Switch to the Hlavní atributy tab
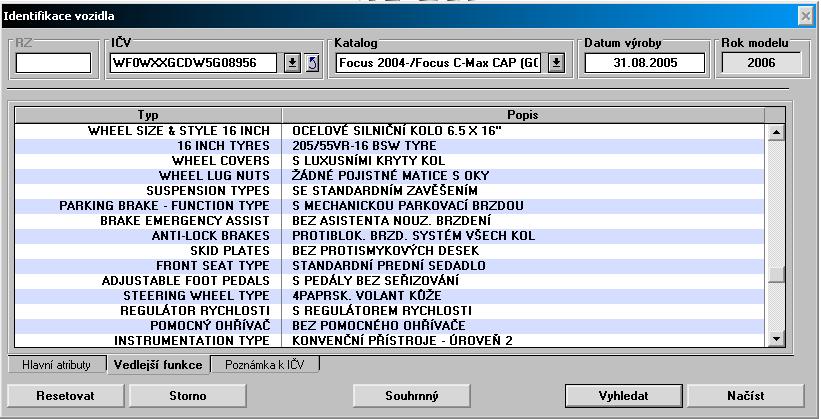Screen dimensions: 821x419 pos(55,365)
